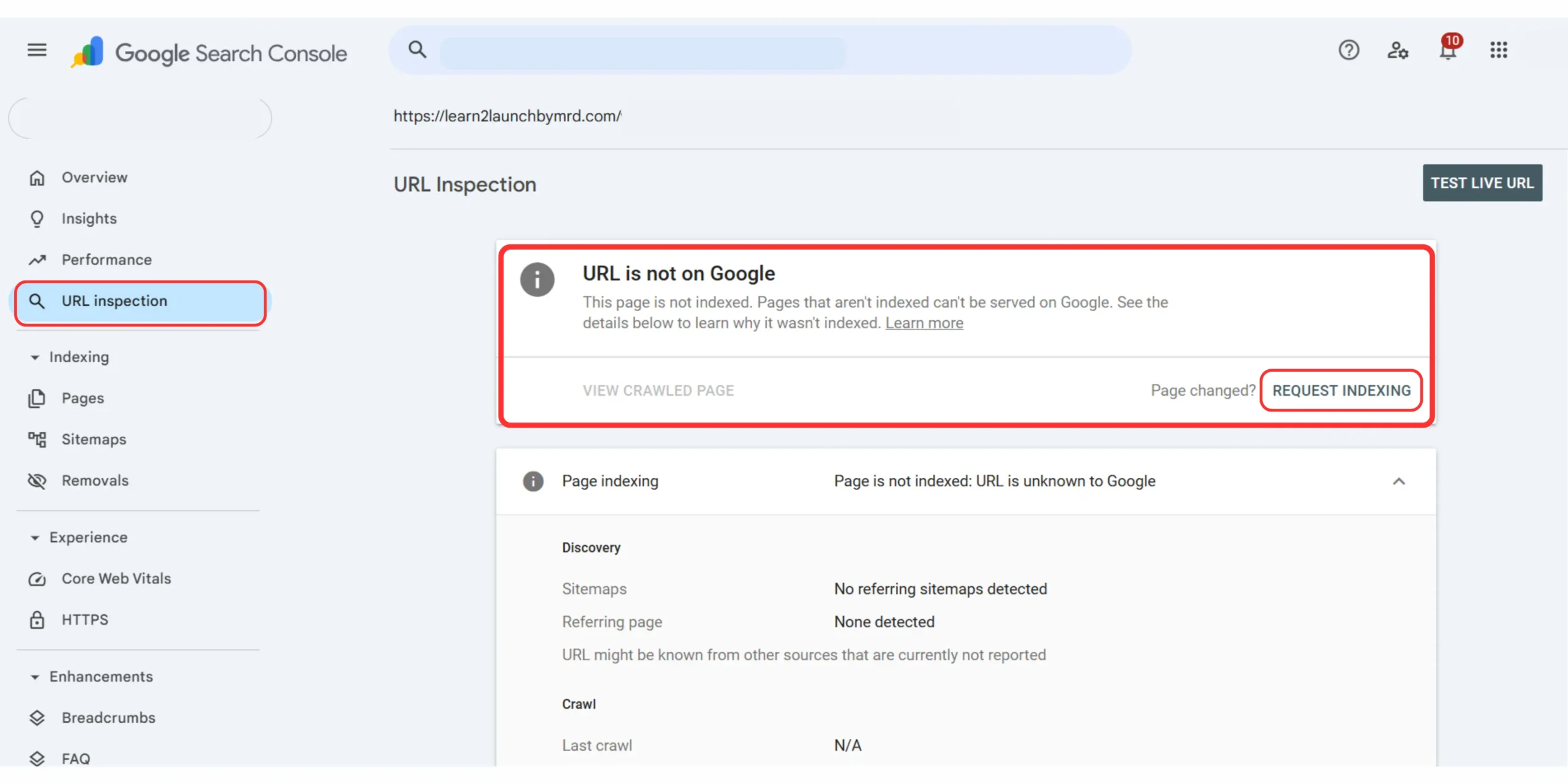
Task: Collapse the Page indexing details chevron
Action: point(1398,481)
